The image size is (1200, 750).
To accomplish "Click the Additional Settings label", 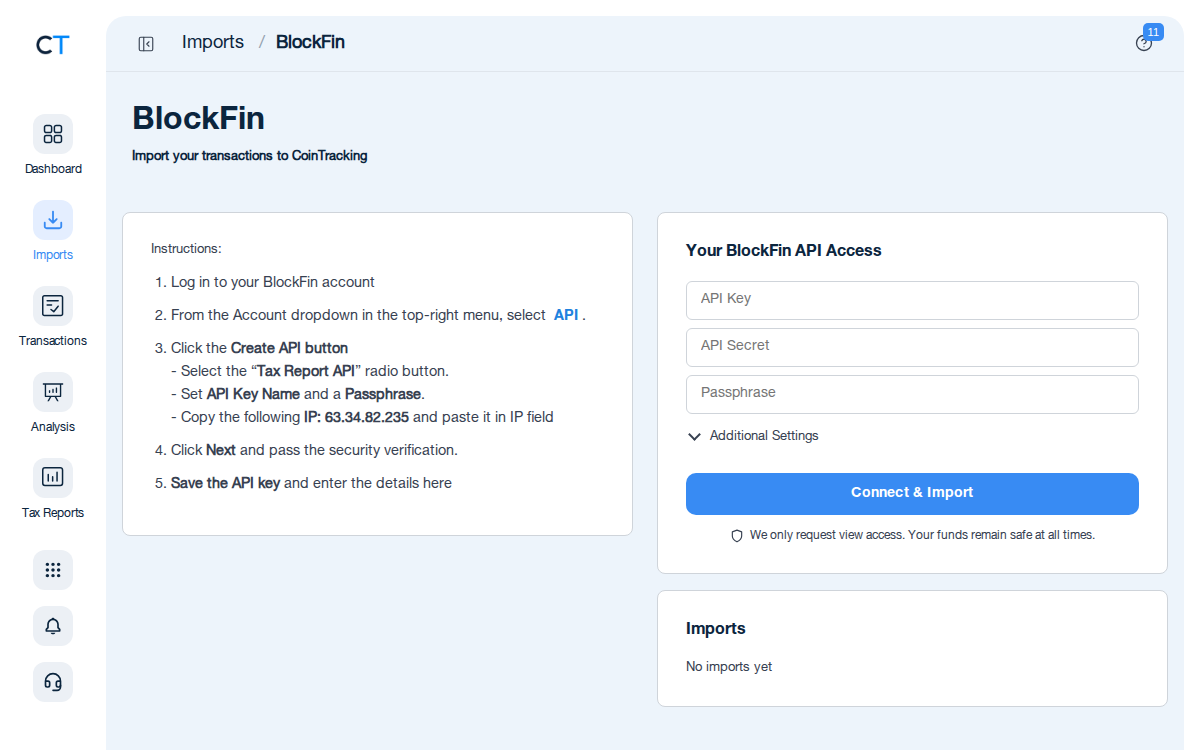I will pos(764,436).
